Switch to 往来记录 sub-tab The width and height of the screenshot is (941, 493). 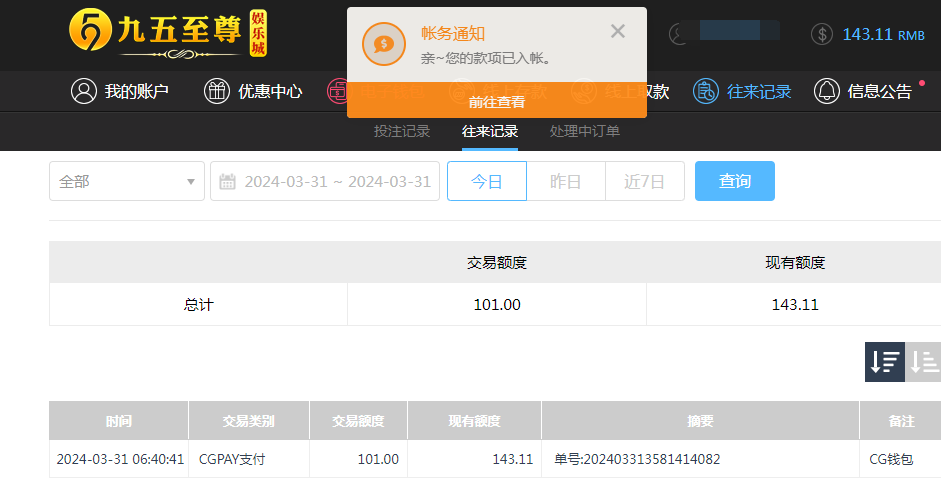[490, 131]
